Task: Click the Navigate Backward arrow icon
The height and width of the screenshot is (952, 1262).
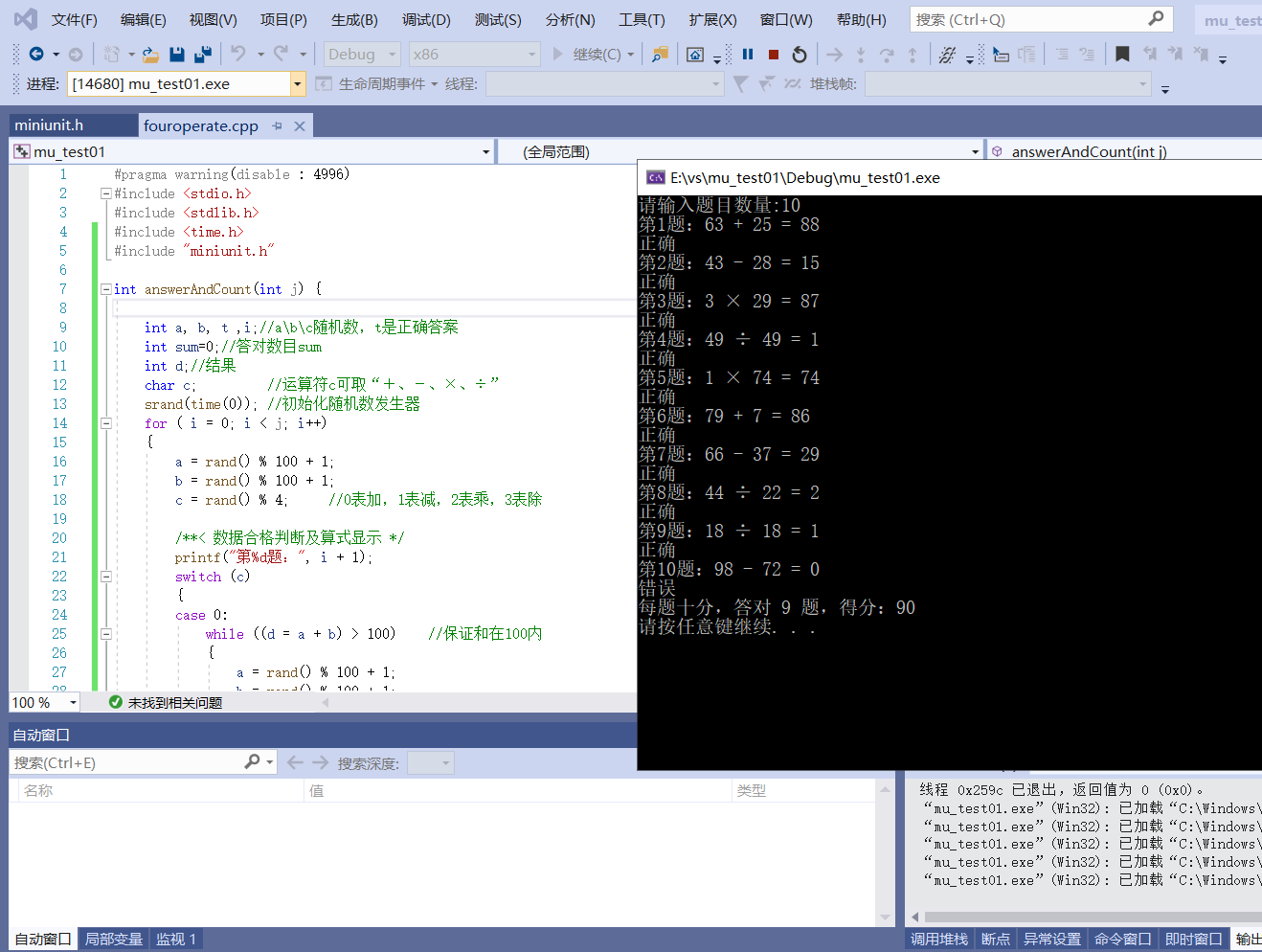Action: [x=36, y=55]
